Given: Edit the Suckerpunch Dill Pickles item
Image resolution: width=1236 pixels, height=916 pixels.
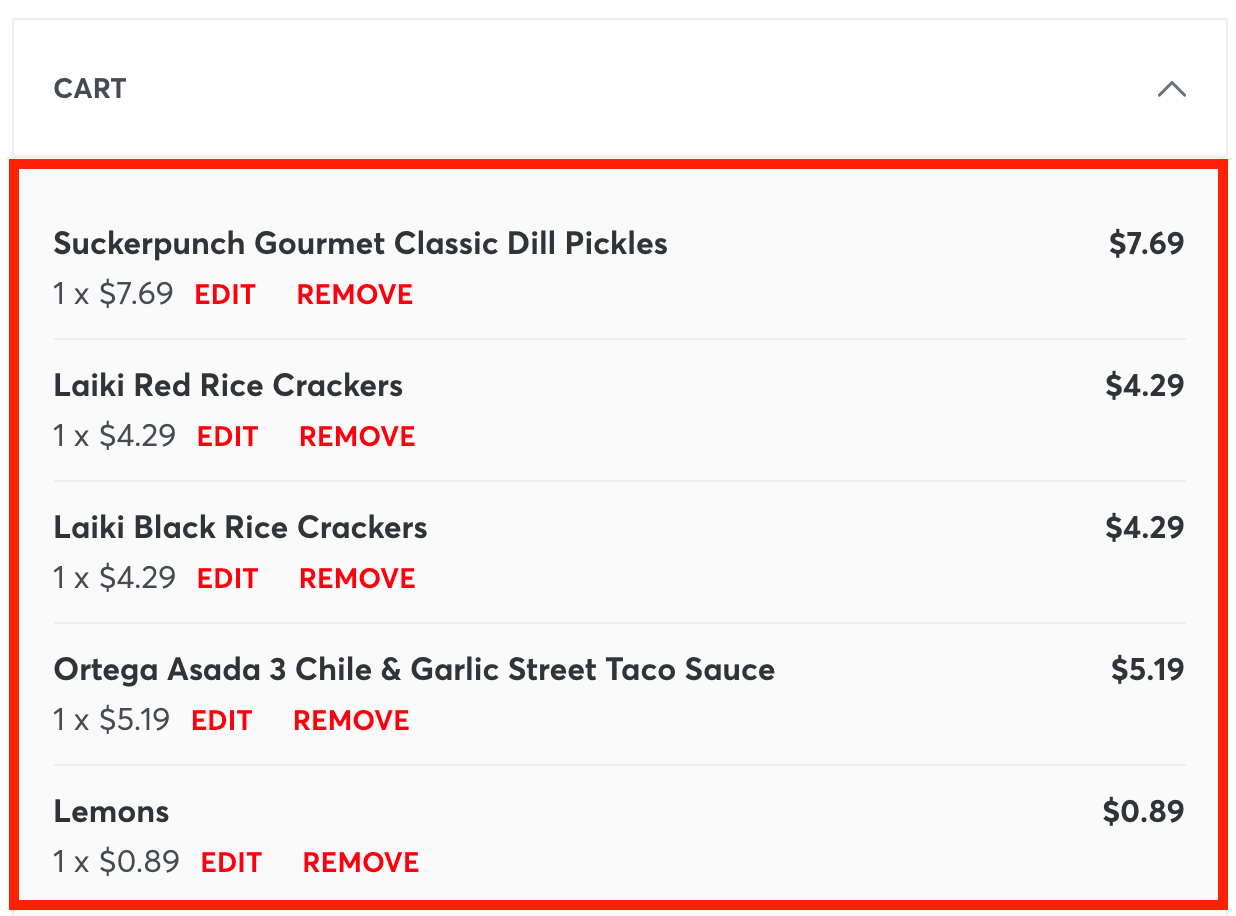Looking at the screenshot, I should pos(225,295).
